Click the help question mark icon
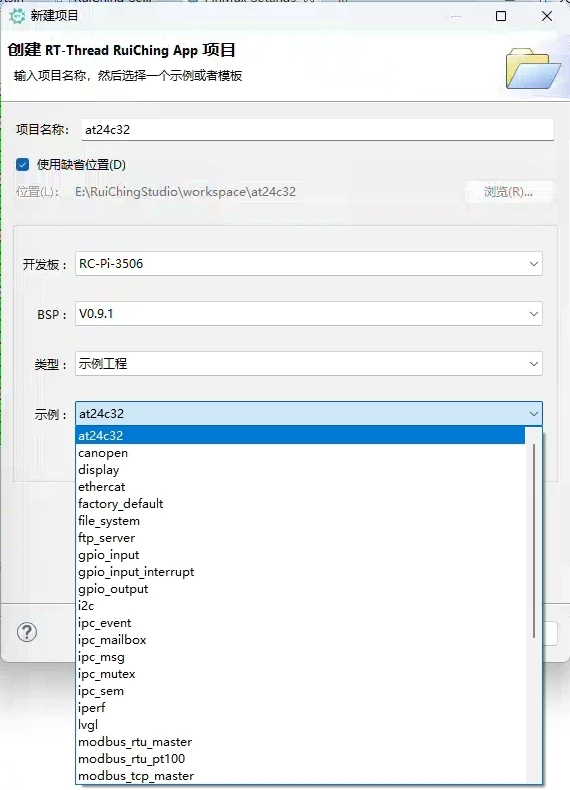570x790 pixels. 27,632
